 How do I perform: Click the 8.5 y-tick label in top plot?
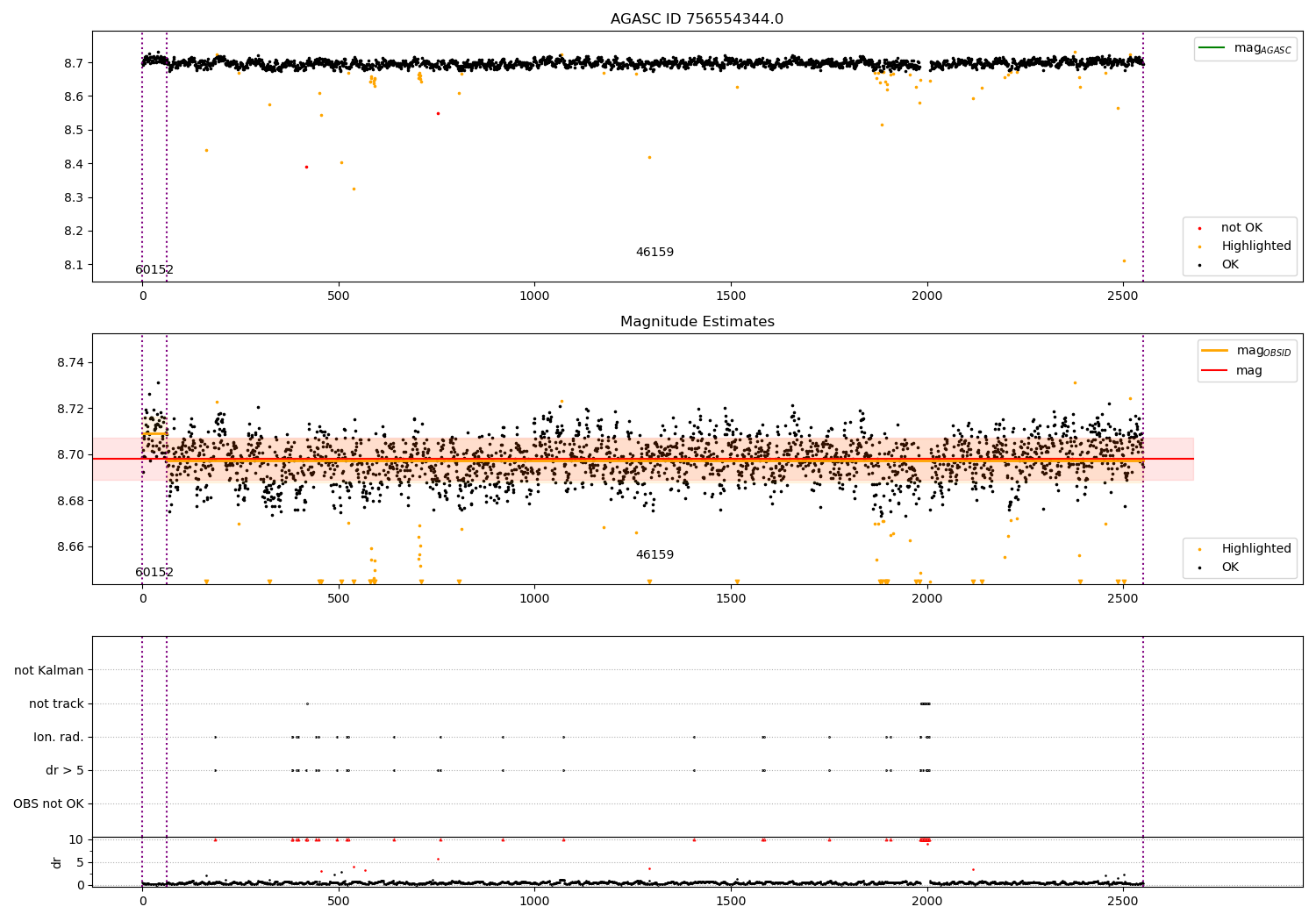coord(75,130)
